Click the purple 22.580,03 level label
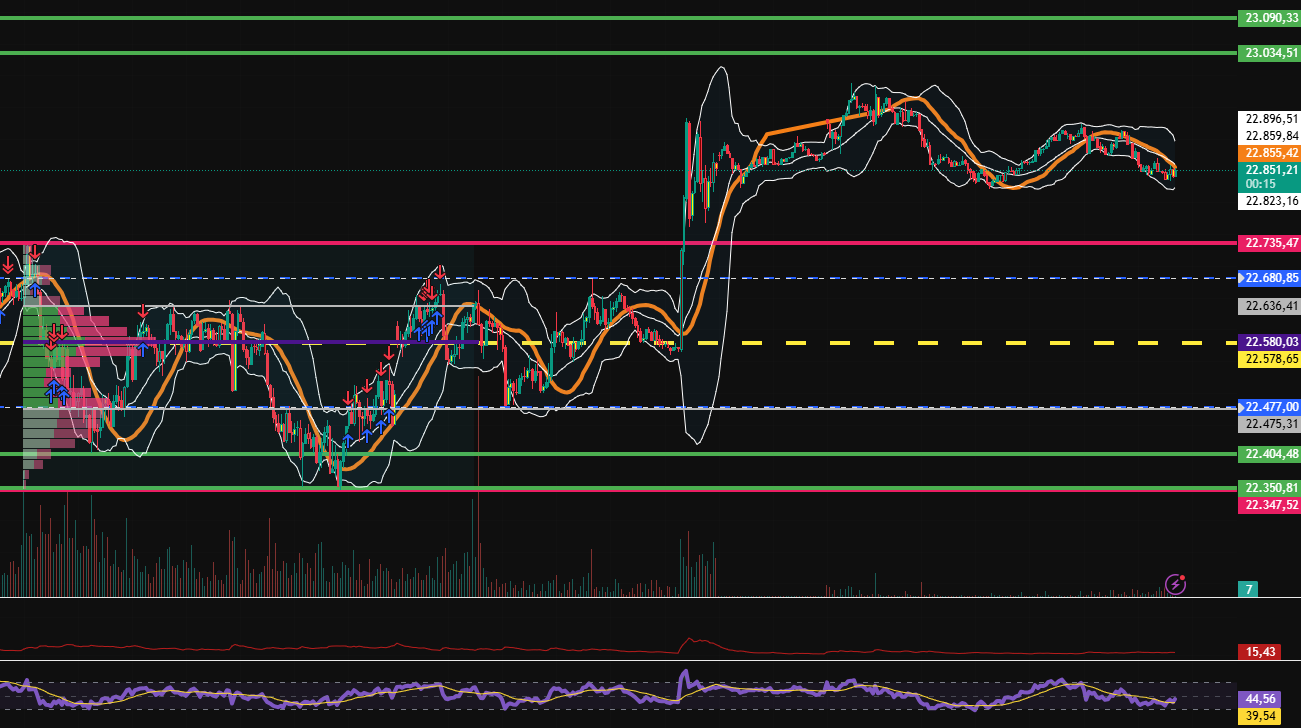This screenshot has height=728, width=1301. point(1270,342)
